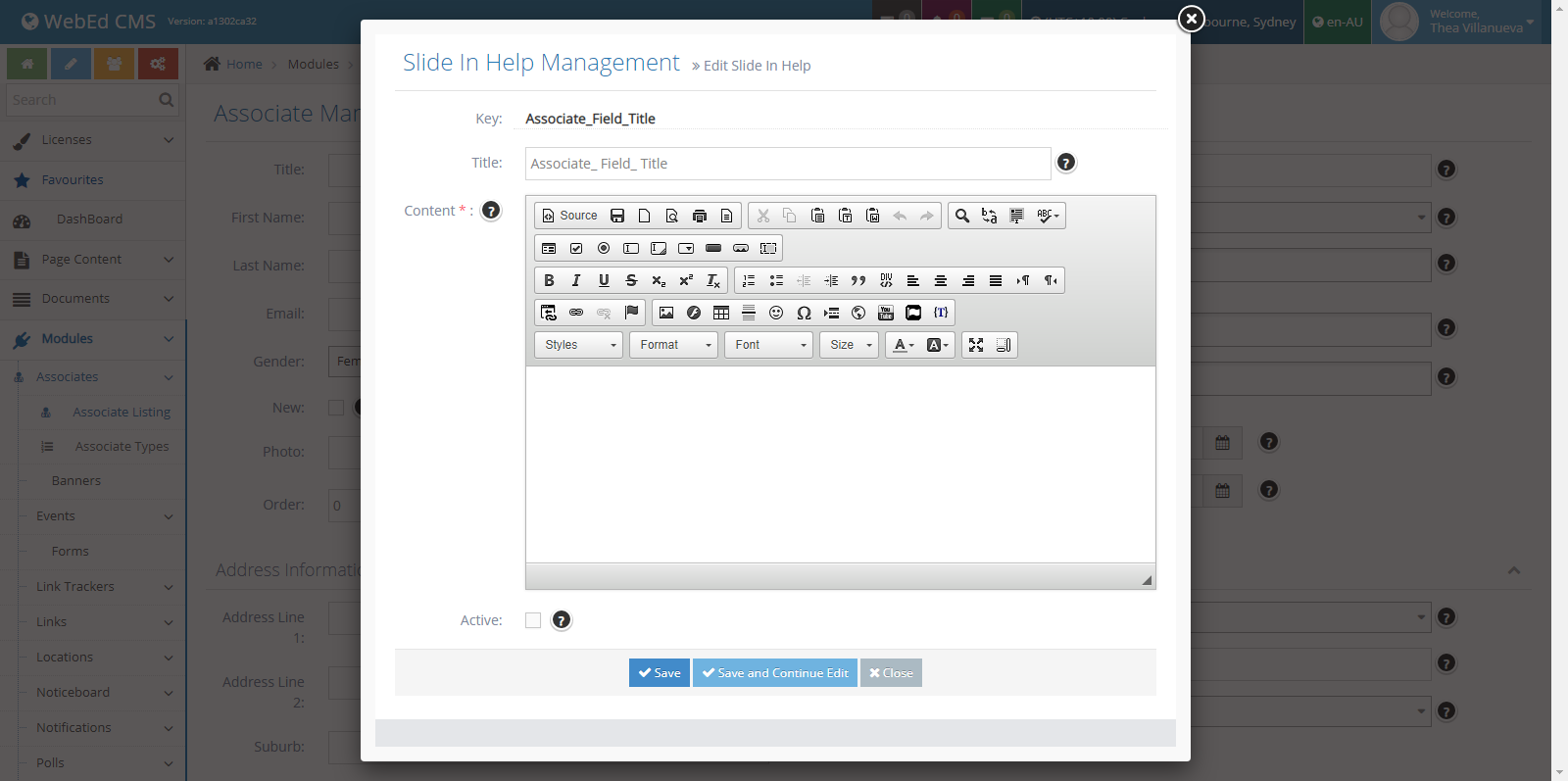Screen dimensions: 1568x781
Task: Click the New Page icon
Action: pos(645,216)
